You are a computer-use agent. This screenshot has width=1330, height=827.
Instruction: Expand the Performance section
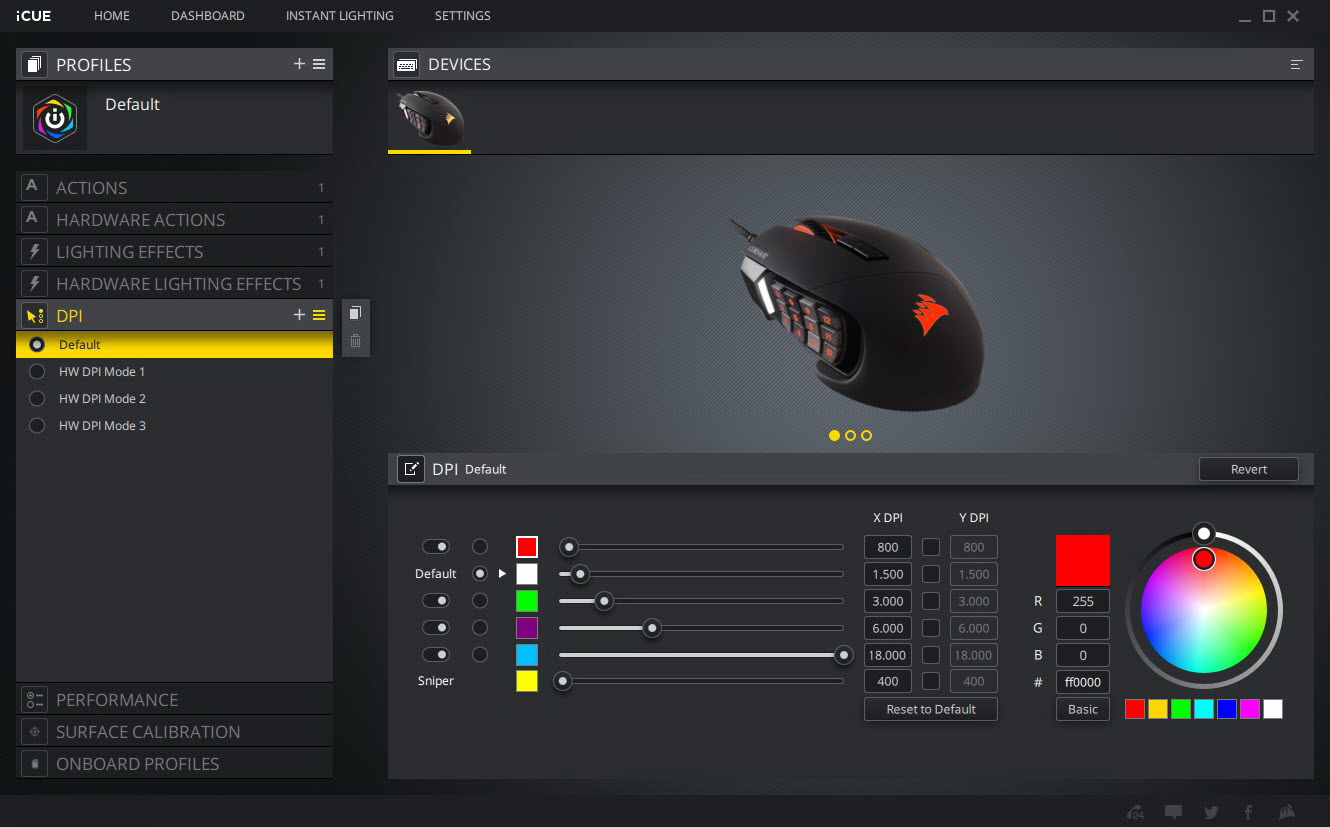click(x=175, y=699)
